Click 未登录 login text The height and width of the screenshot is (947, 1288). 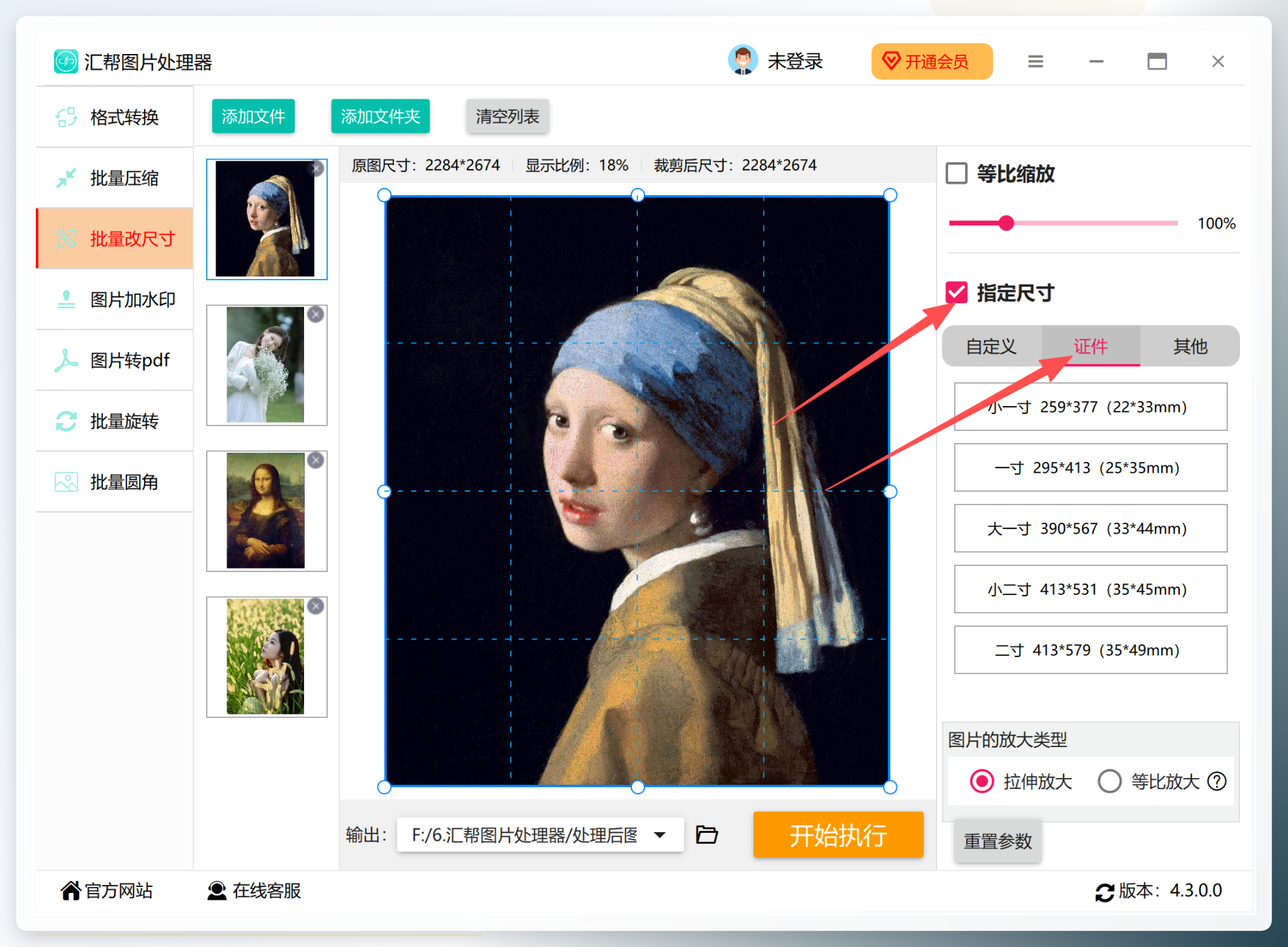tap(795, 61)
